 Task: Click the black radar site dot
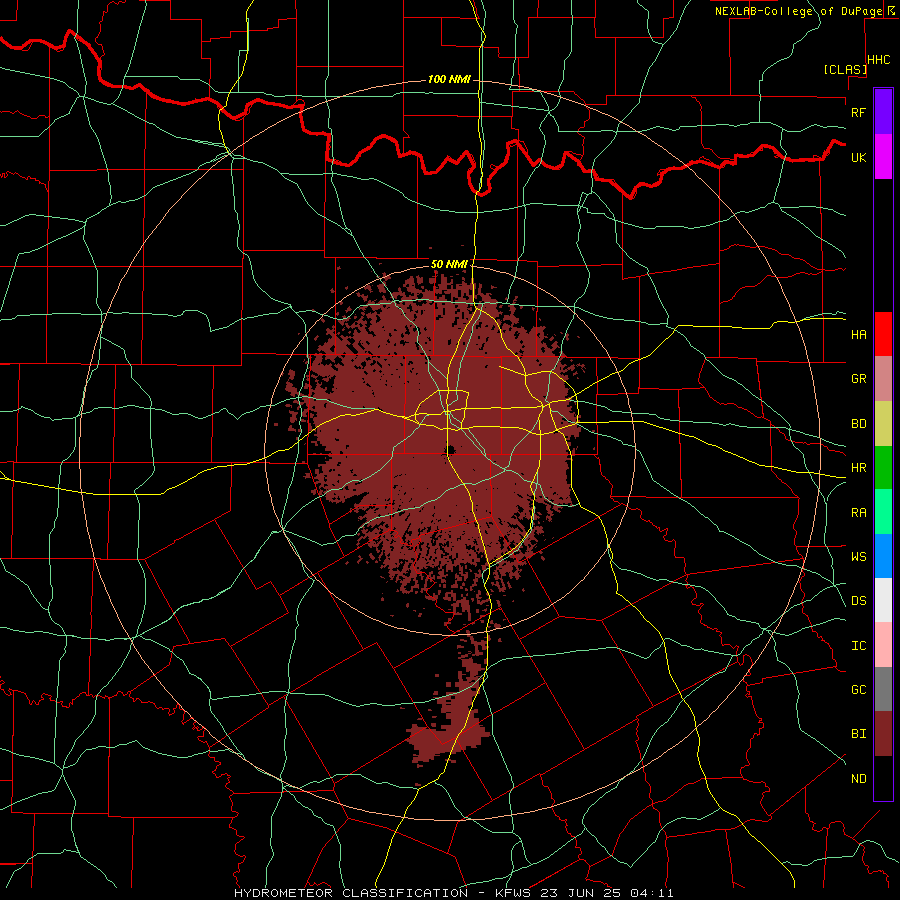[x=451, y=449]
